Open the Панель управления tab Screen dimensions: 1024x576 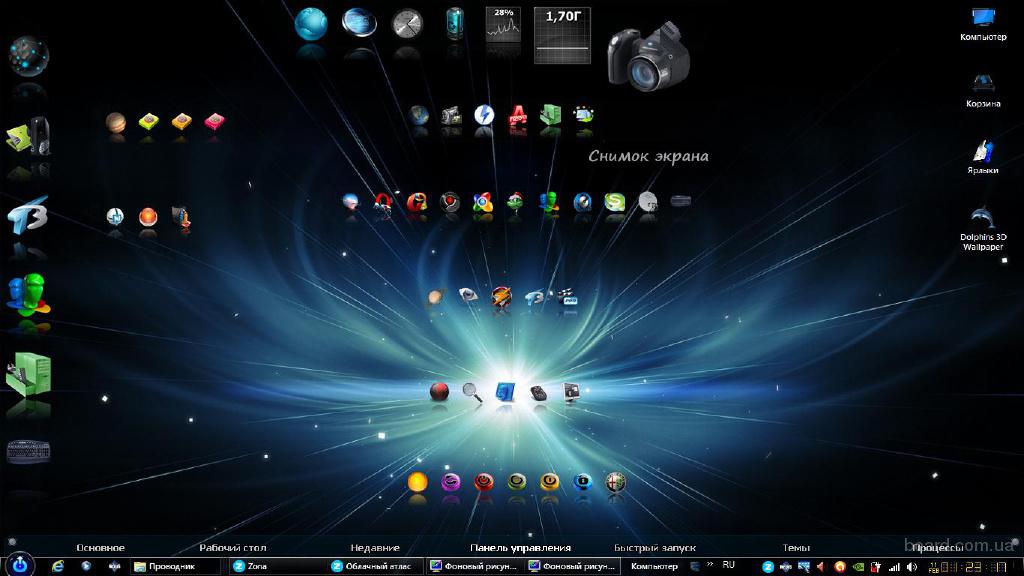520,548
